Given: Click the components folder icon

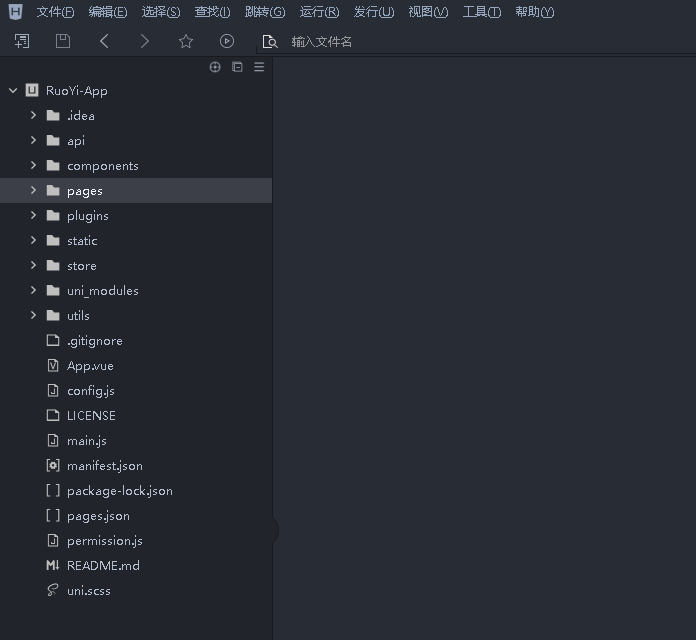Looking at the screenshot, I should click(x=53, y=166).
